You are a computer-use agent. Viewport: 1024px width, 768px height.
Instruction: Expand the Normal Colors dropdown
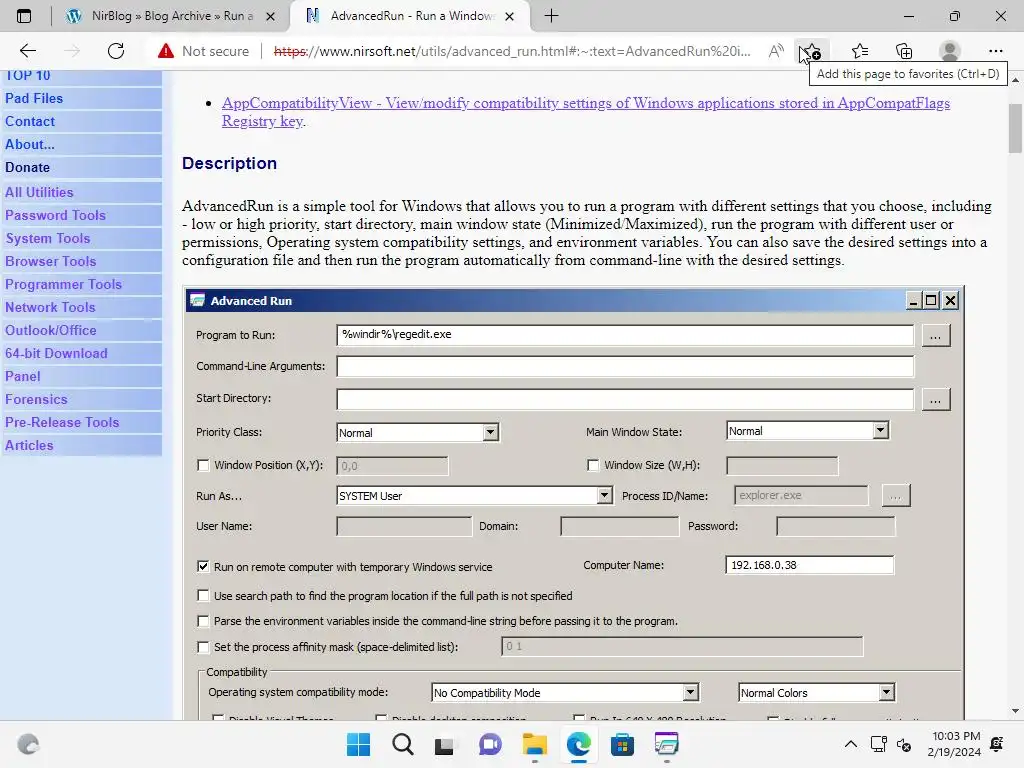click(x=886, y=692)
